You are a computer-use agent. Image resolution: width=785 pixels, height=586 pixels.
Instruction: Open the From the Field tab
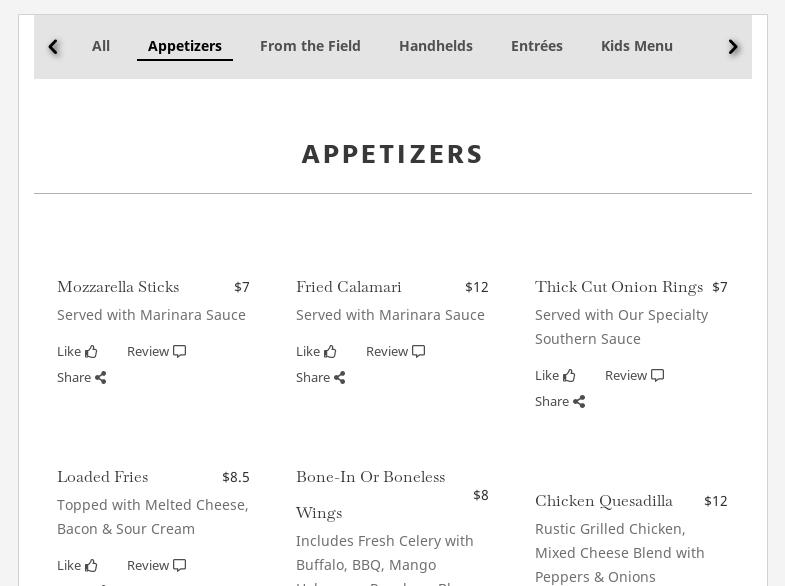coord(310,46)
